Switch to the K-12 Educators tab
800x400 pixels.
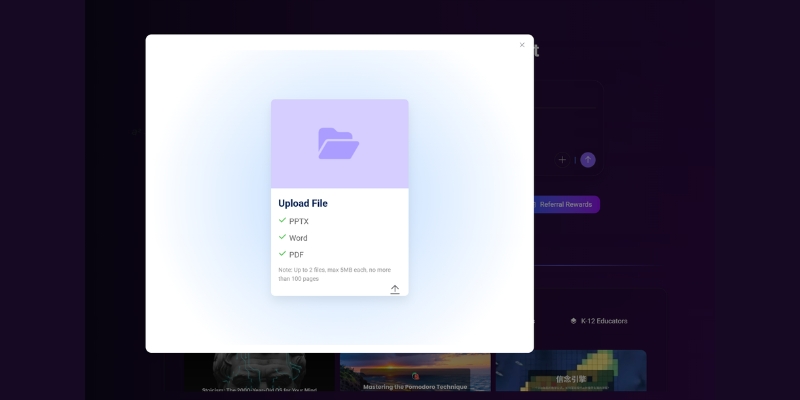tap(604, 321)
